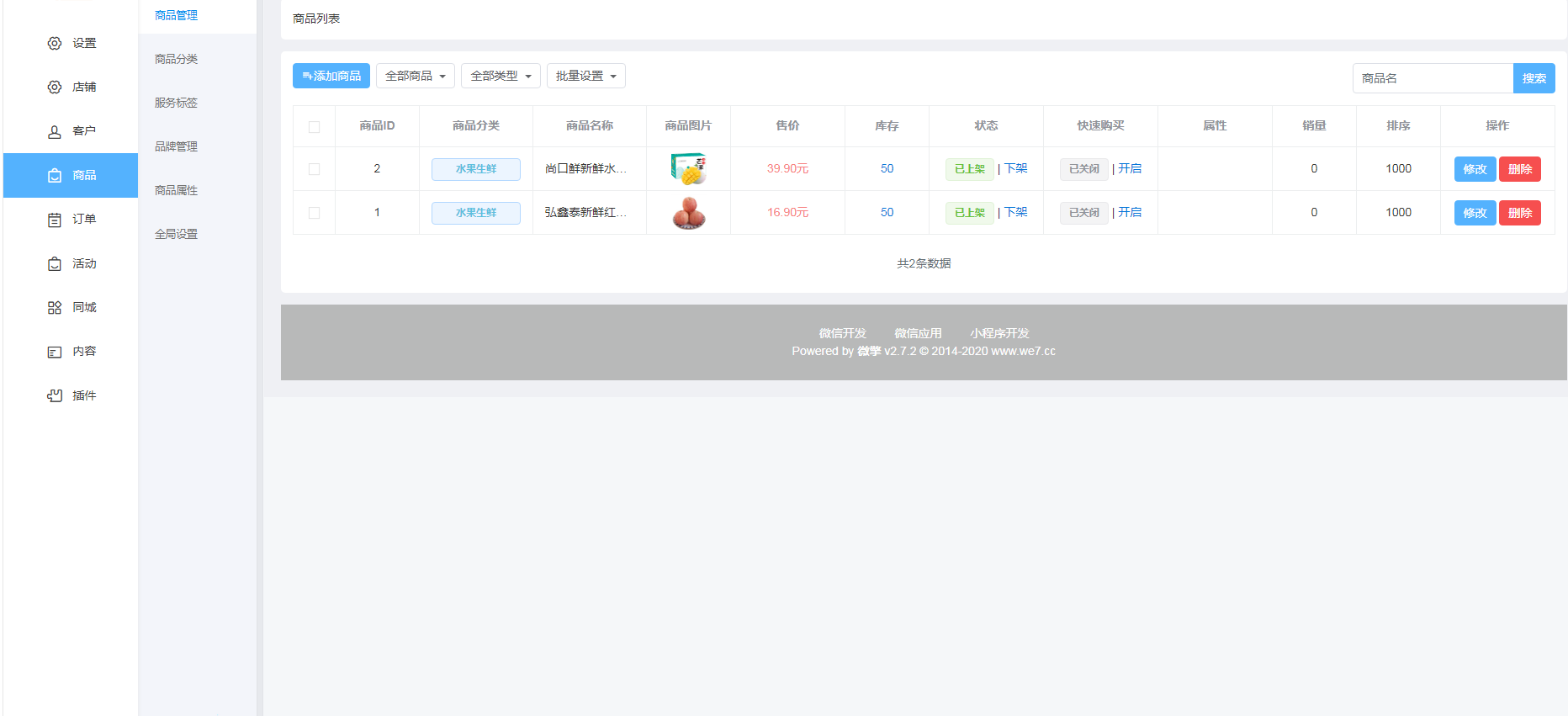The width and height of the screenshot is (1568, 716).
Task: Open 服务标签 submenu item
Action: [x=176, y=103]
